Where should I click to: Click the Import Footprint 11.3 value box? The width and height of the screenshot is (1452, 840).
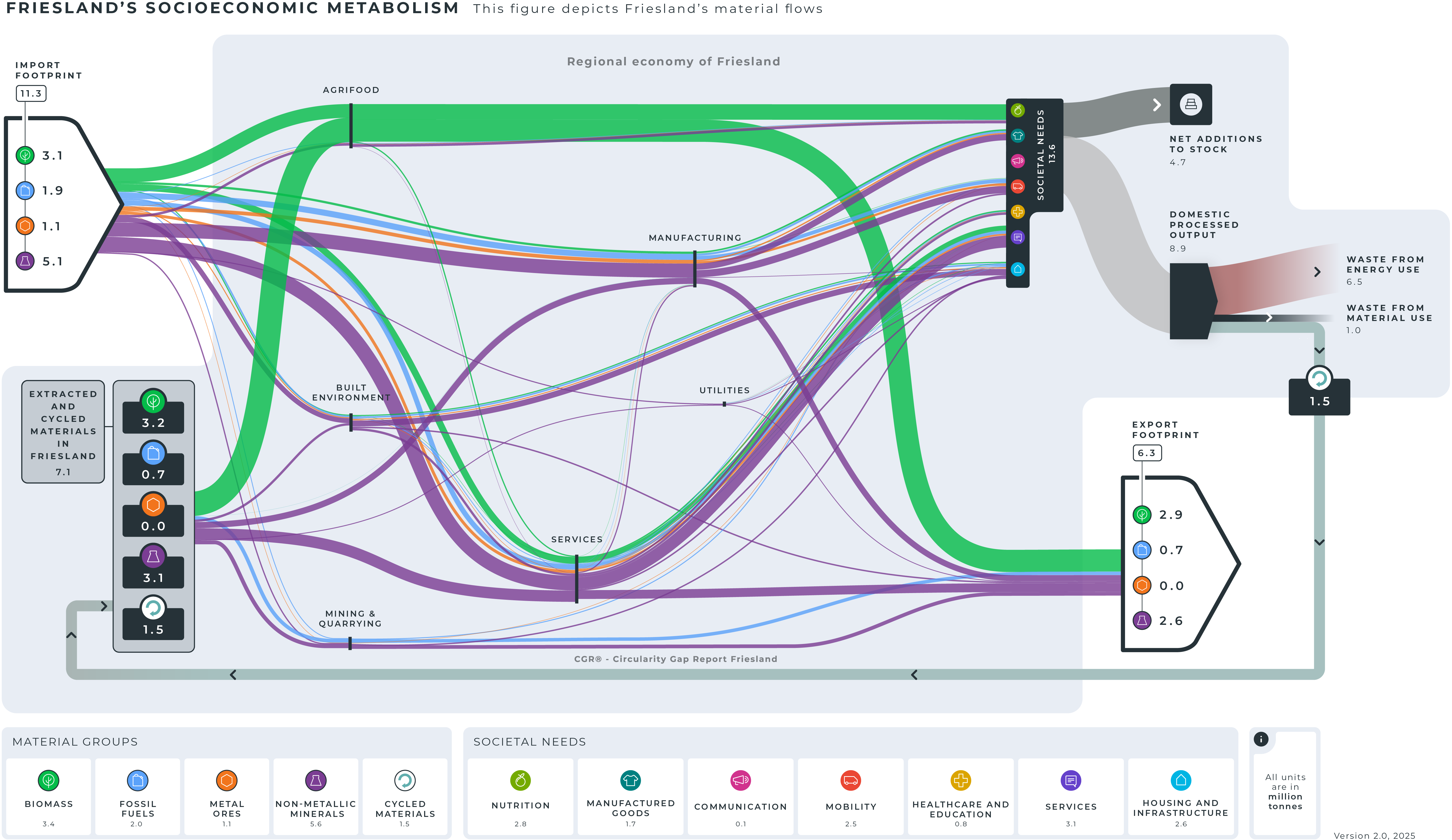31,93
